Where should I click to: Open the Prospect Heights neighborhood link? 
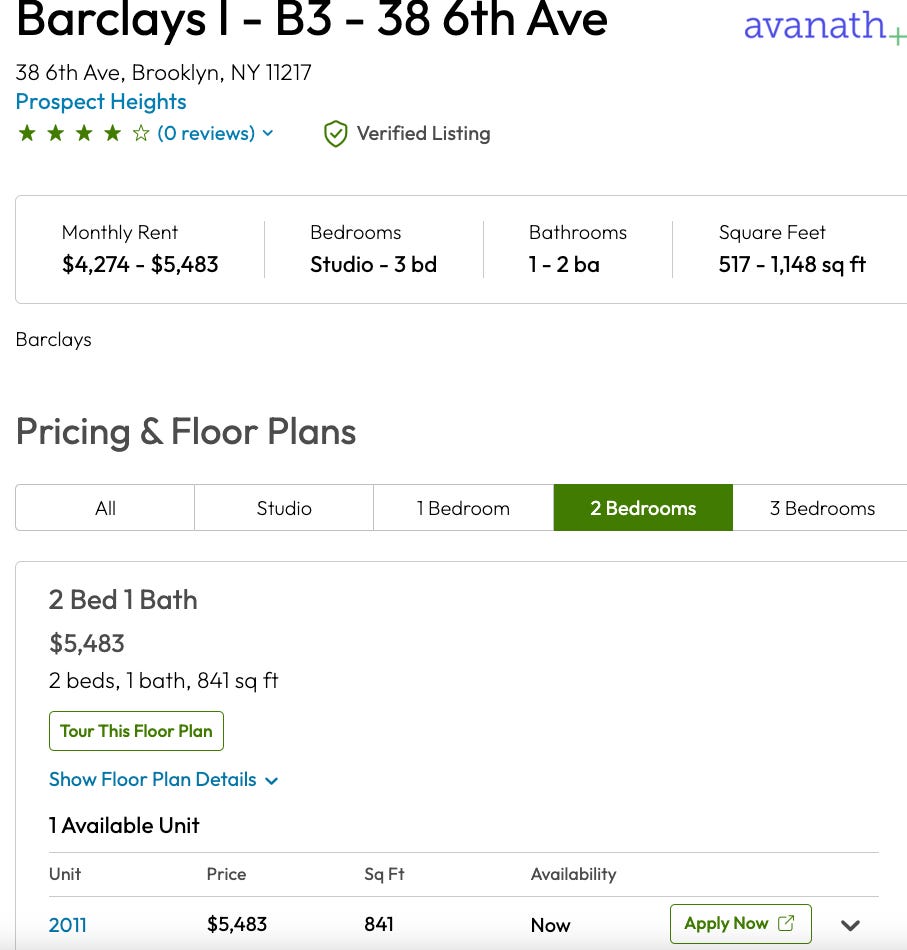pos(101,102)
